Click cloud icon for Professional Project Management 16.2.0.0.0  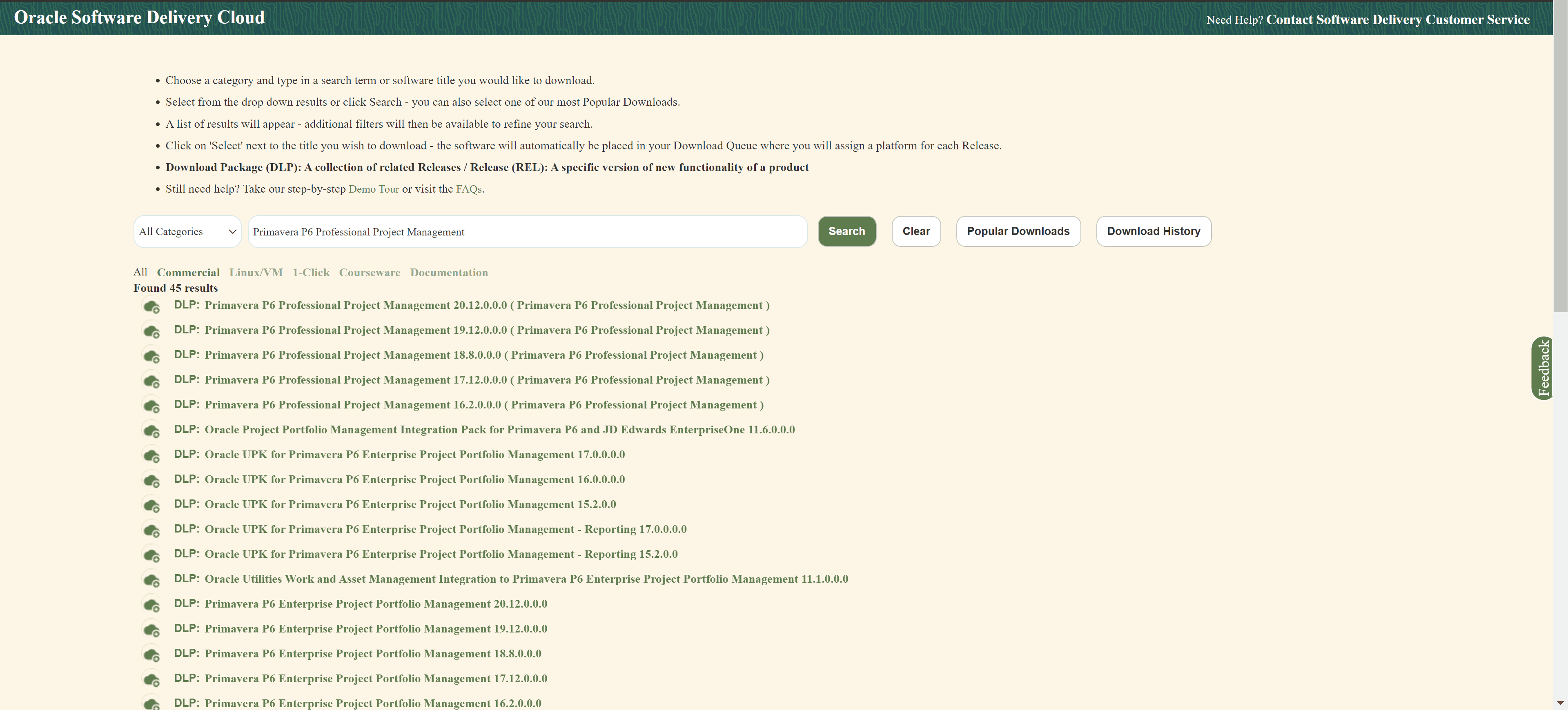tap(151, 406)
